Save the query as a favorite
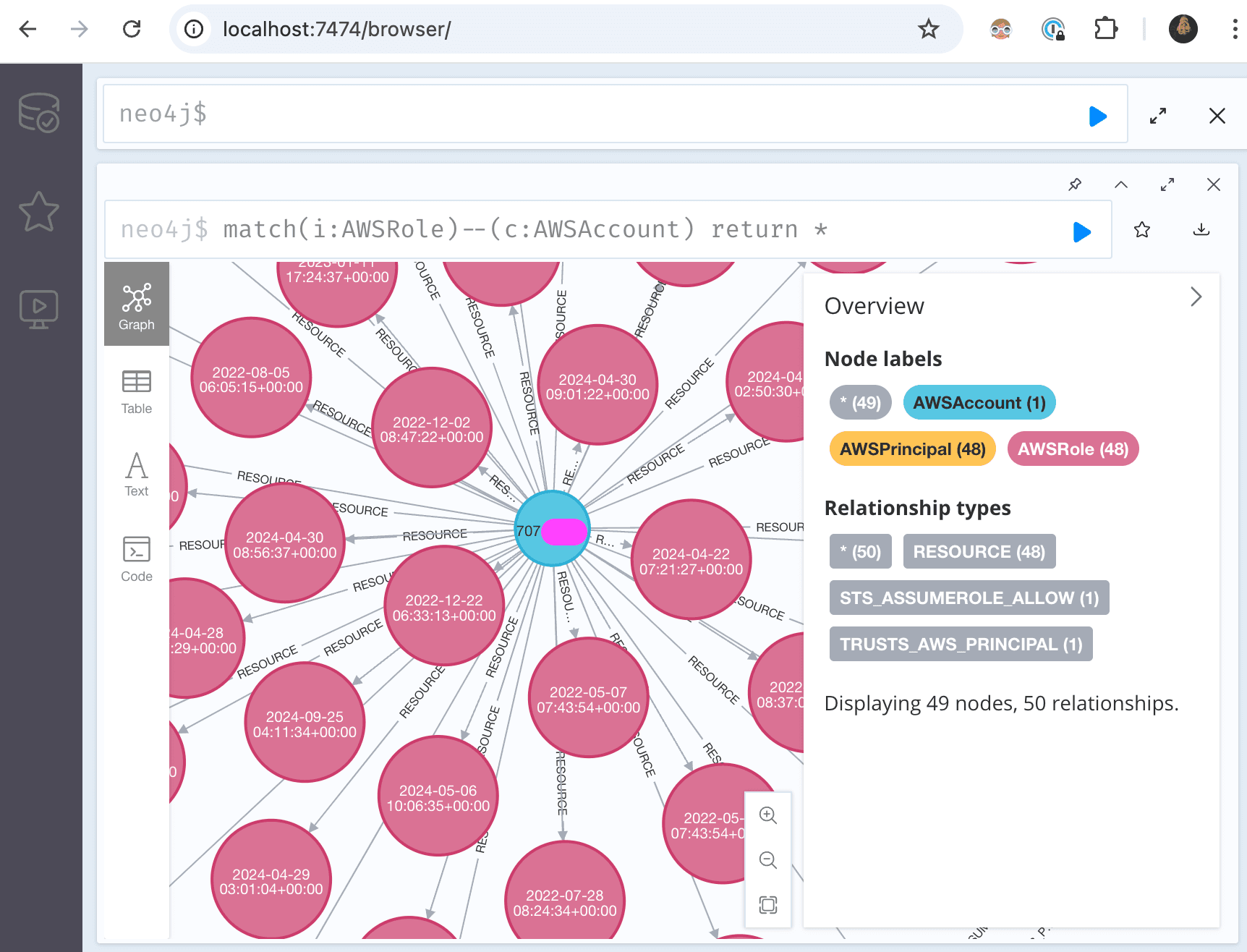Image resolution: width=1247 pixels, height=952 pixels. [x=1142, y=230]
